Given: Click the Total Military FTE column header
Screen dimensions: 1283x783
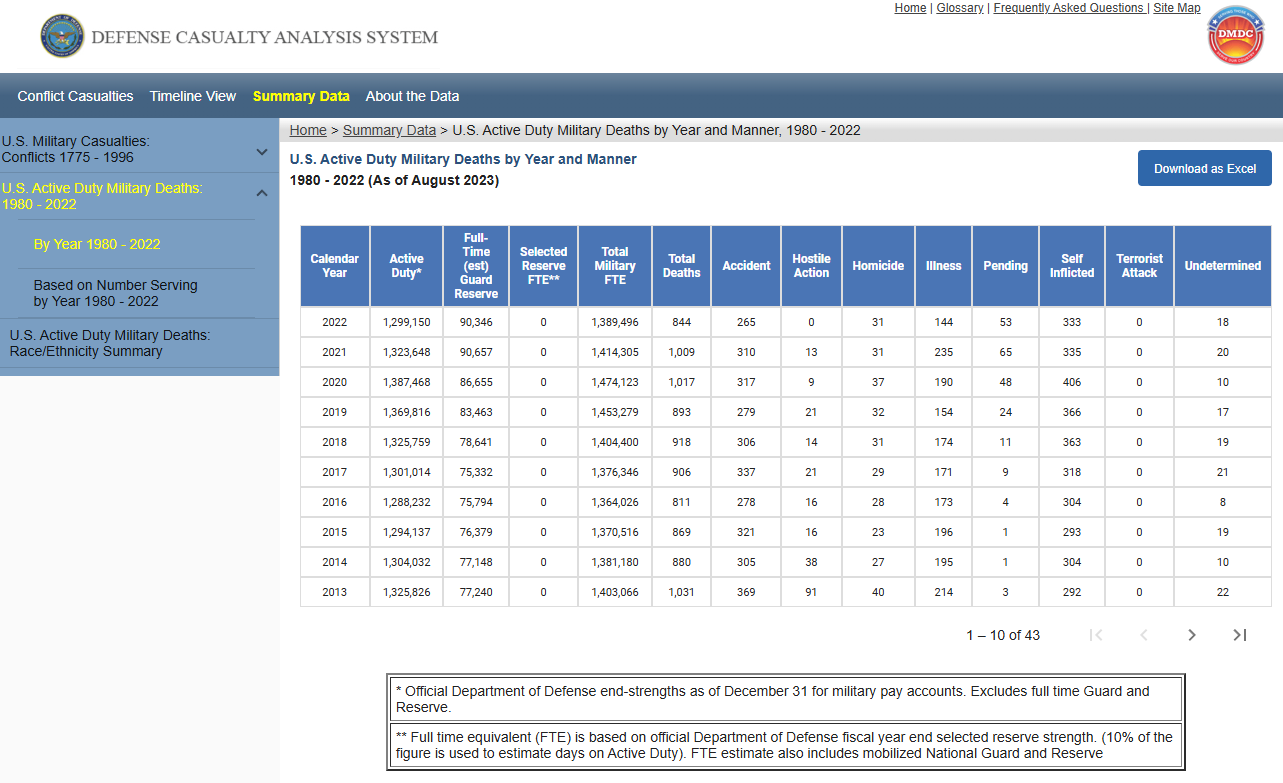Looking at the screenshot, I should [615, 266].
